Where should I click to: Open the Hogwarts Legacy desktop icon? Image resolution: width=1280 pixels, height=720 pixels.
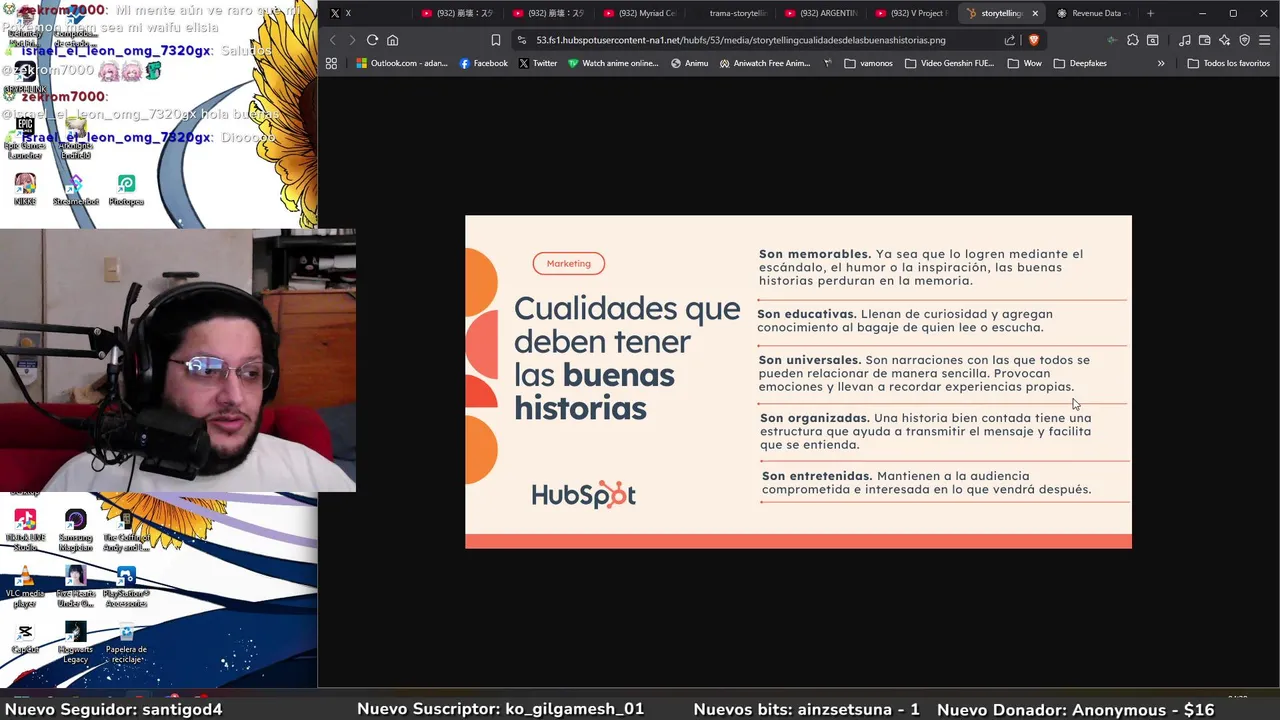pyautogui.click(x=75, y=642)
